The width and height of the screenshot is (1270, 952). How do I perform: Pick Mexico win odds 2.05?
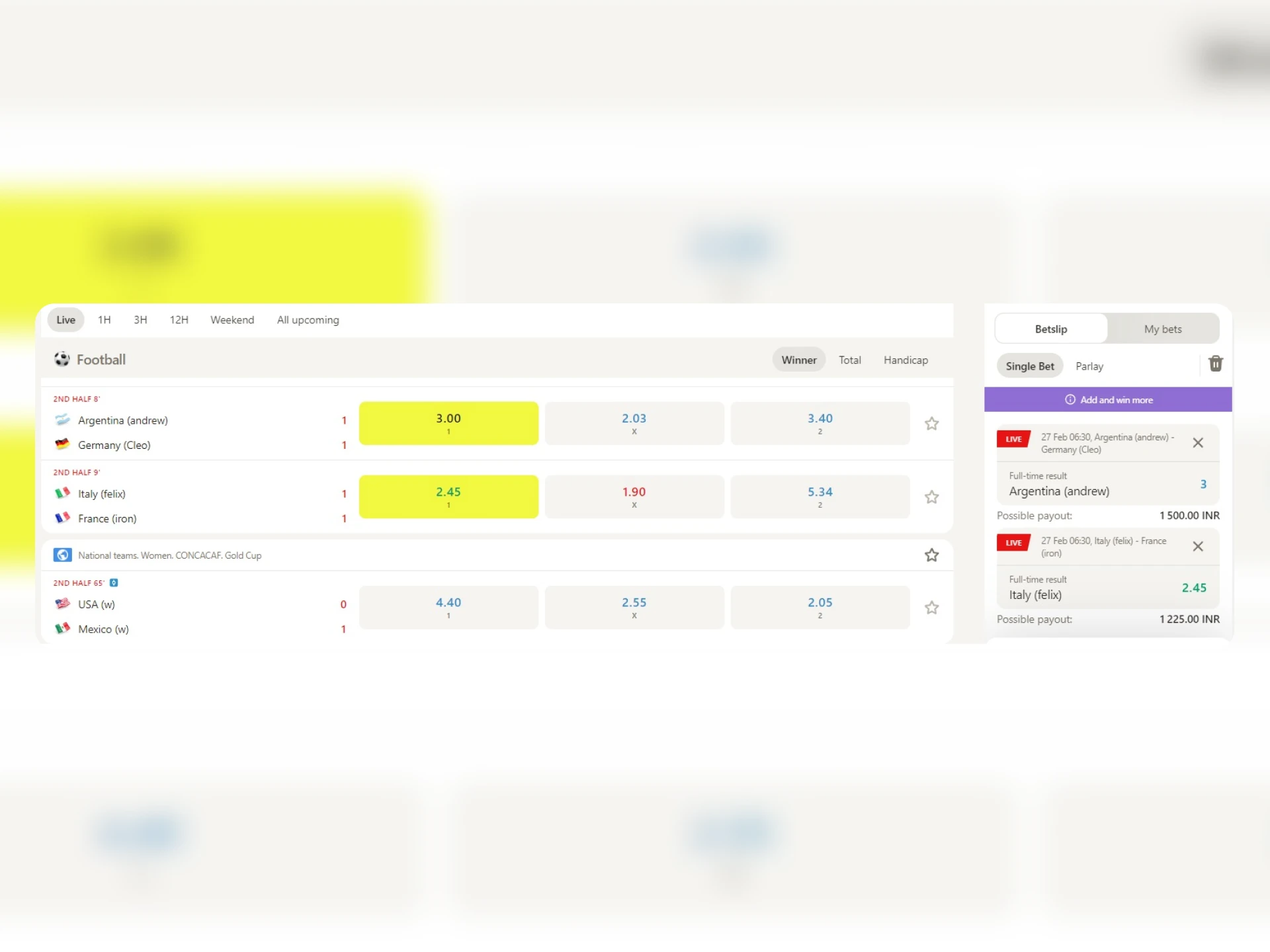(820, 608)
